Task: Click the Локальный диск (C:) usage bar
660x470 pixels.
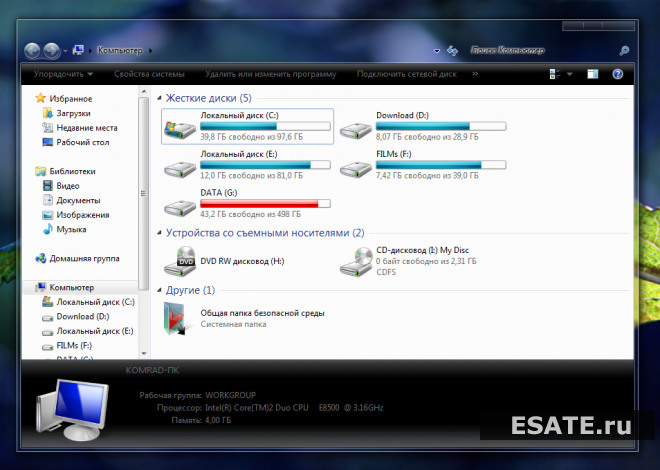Action: (x=265, y=126)
